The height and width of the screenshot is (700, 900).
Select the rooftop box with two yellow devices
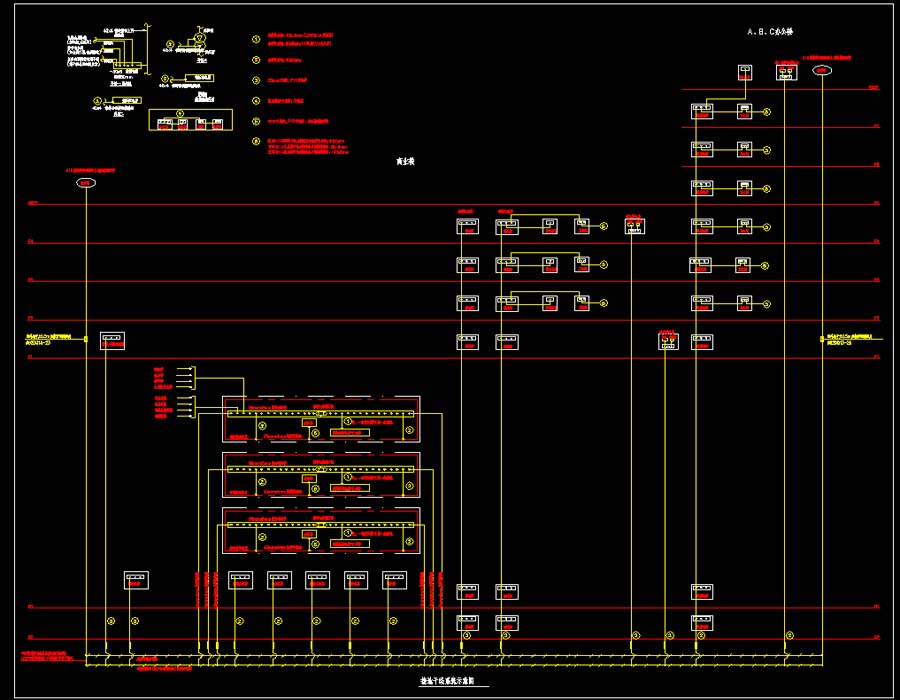(786, 72)
